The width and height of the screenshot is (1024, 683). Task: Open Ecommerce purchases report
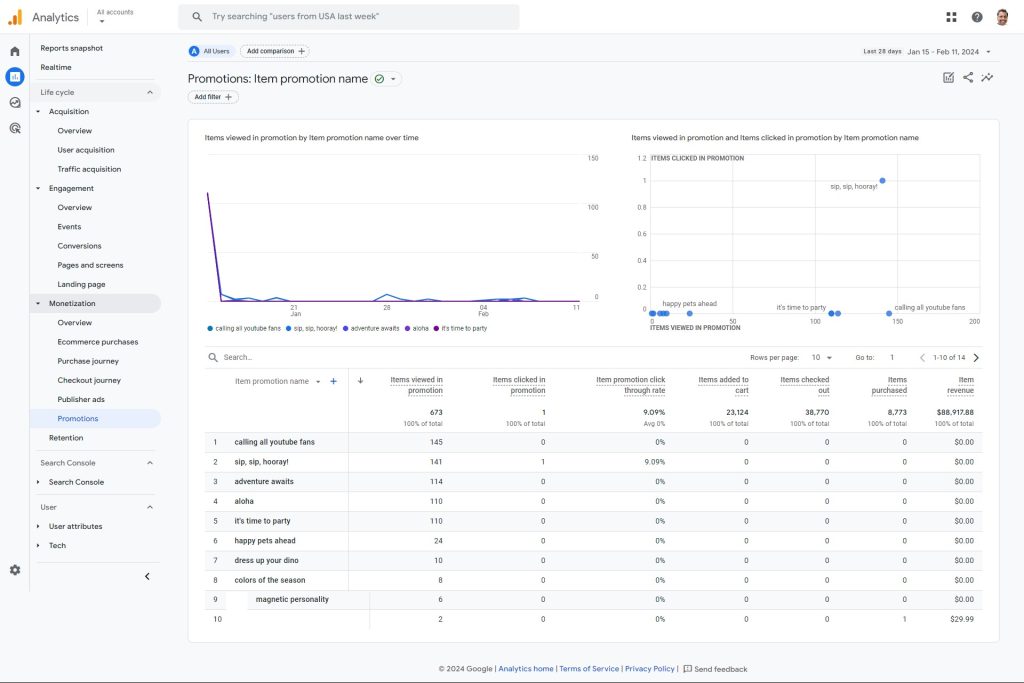tap(98, 342)
